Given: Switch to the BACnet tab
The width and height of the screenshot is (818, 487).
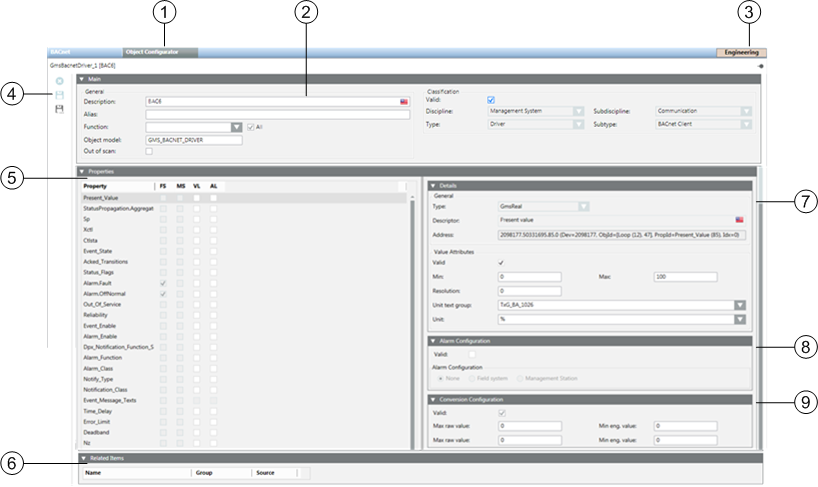Looking at the screenshot, I should pyautogui.click(x=62, y=50).
